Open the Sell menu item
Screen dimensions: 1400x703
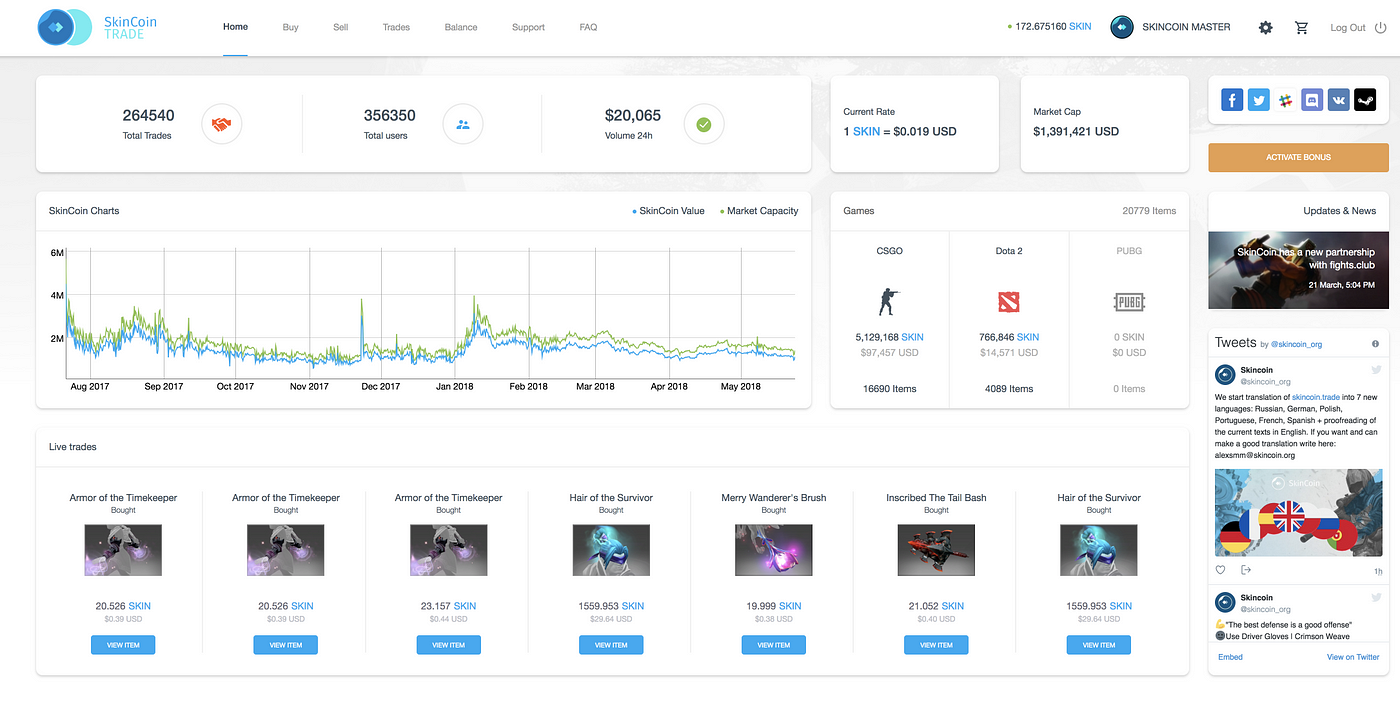pyautogui.click(x=341, y=27)
